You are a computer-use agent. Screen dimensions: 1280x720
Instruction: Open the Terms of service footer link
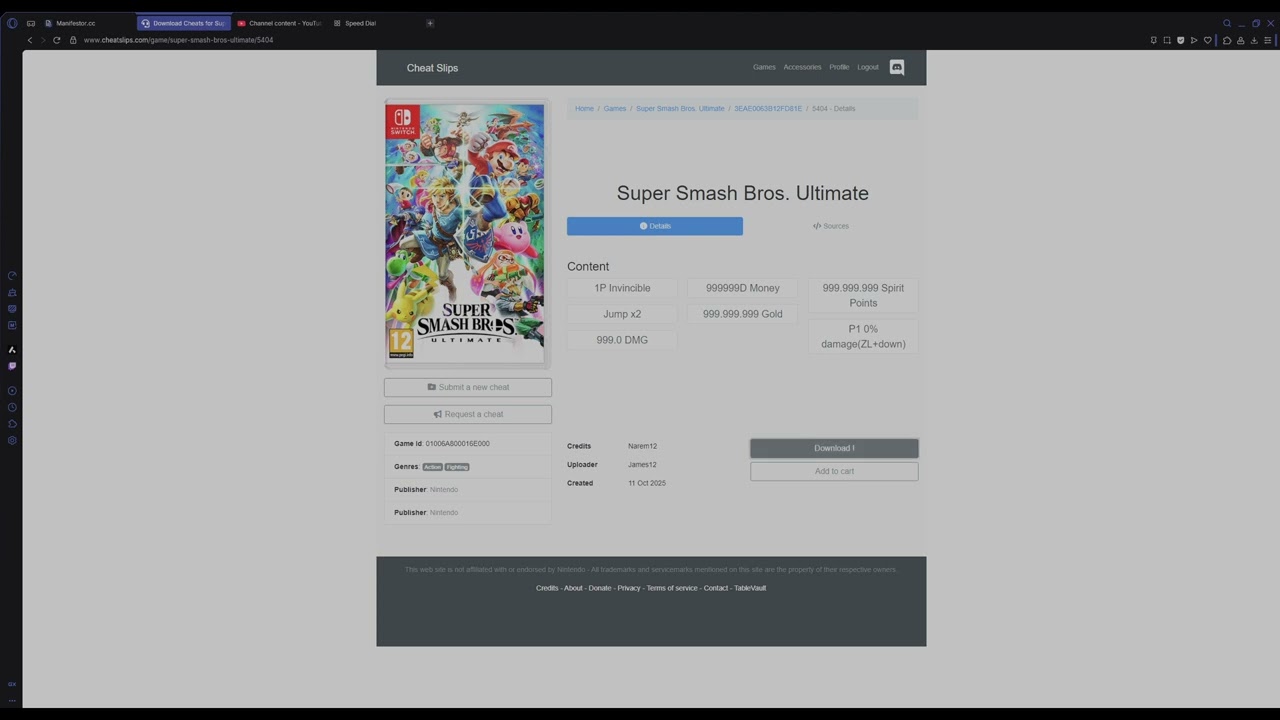[672, 588]
